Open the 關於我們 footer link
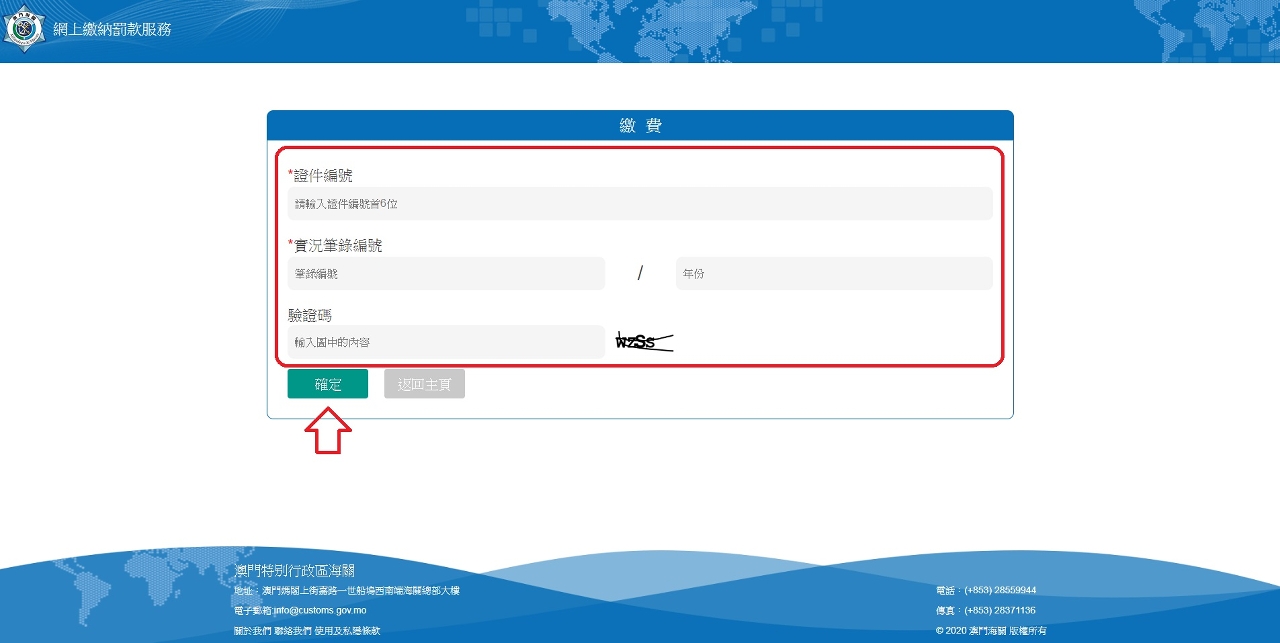The height and width of the screenshot is (643, 1280). (253, 631)
